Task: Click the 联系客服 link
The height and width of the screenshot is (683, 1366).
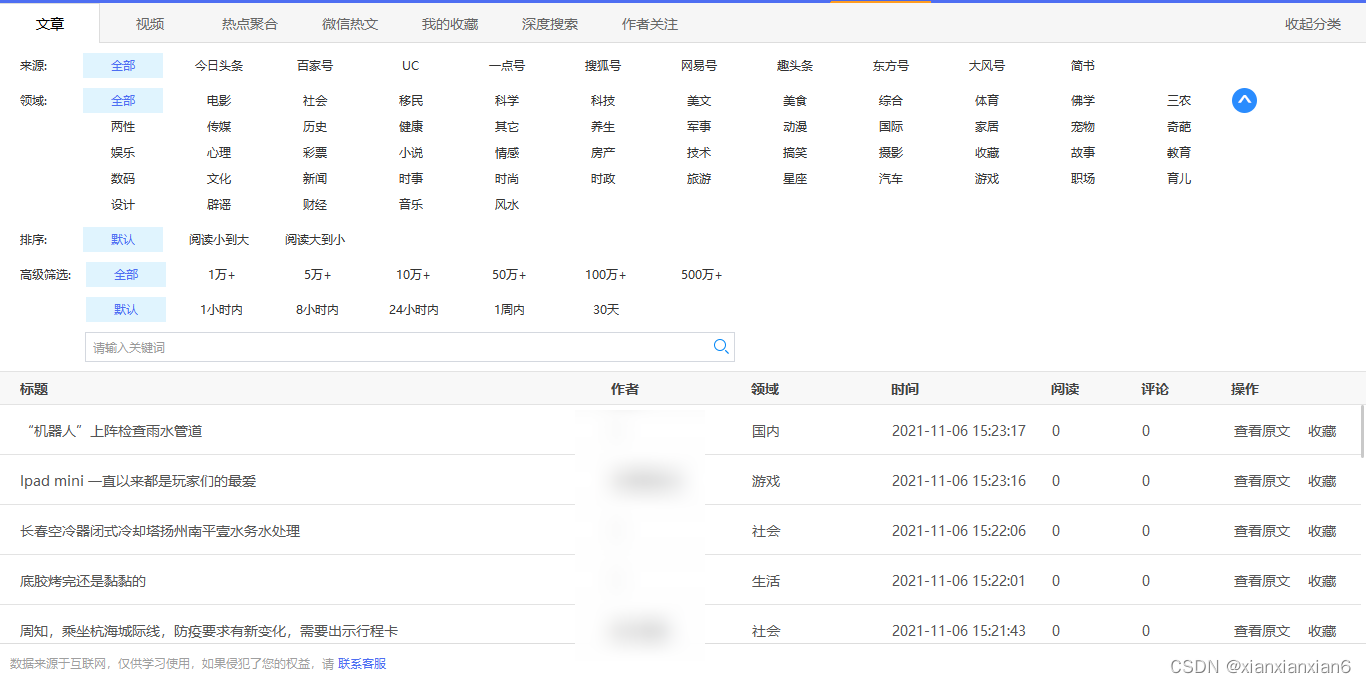Action: [x=362, y=664]
